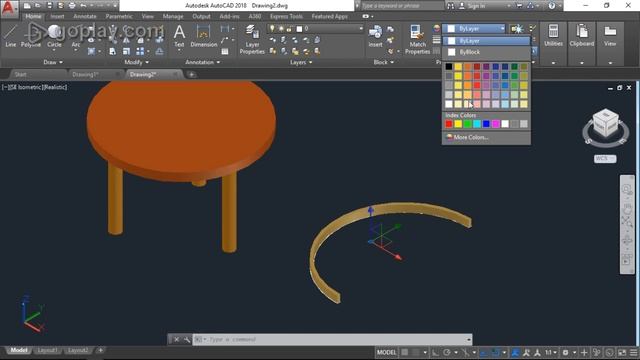Click the status bar Customization menu icon
640x360 pixels.
point(633,352)
